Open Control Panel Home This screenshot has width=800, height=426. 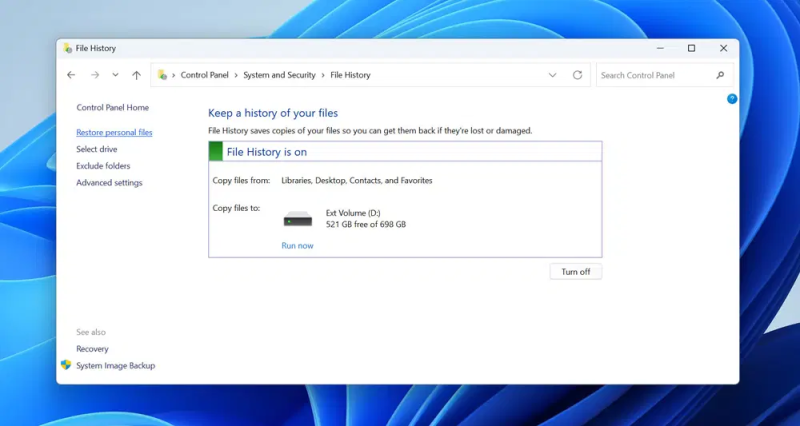pyautogui.click(x=113, y=108)
